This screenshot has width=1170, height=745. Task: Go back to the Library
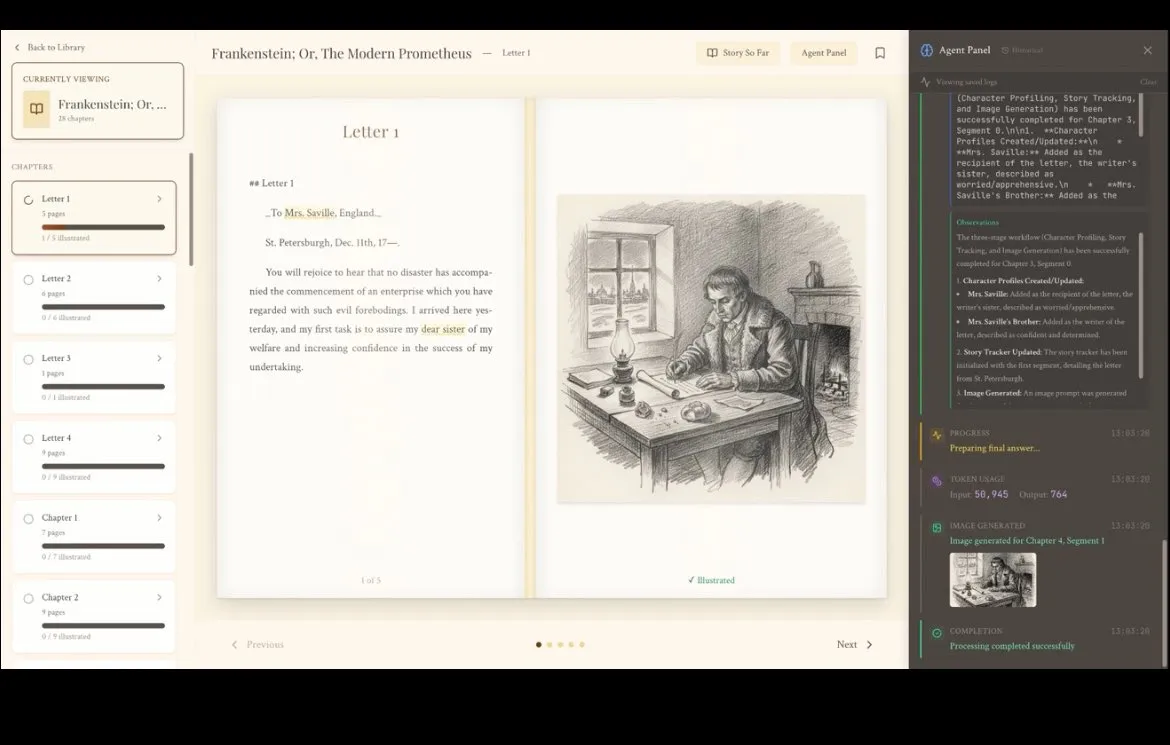click(49, 48)
